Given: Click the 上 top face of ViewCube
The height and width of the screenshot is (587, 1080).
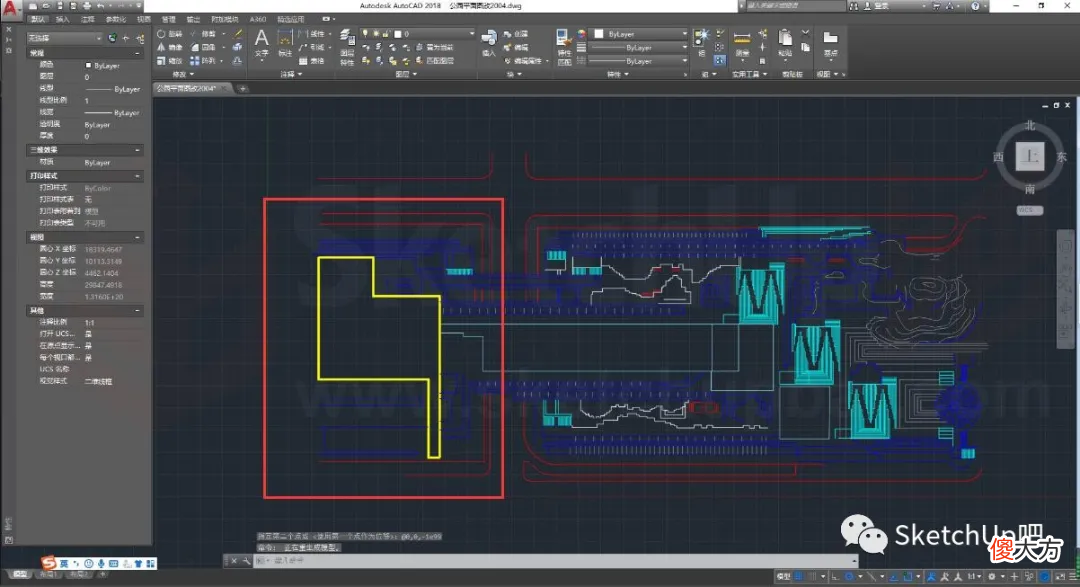Looking at the screenshot, I should click(x=1030, y=156).
